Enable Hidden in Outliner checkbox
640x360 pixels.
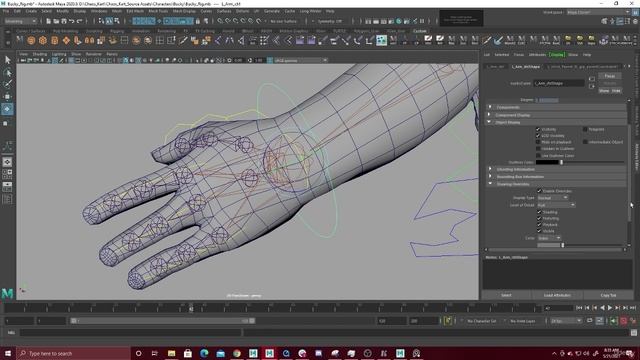[x=538, y=149]
